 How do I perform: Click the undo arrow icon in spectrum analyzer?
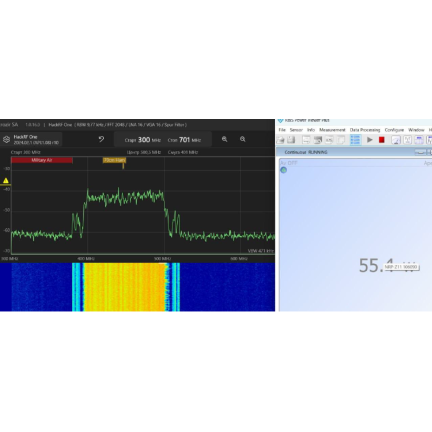point(101,139)
